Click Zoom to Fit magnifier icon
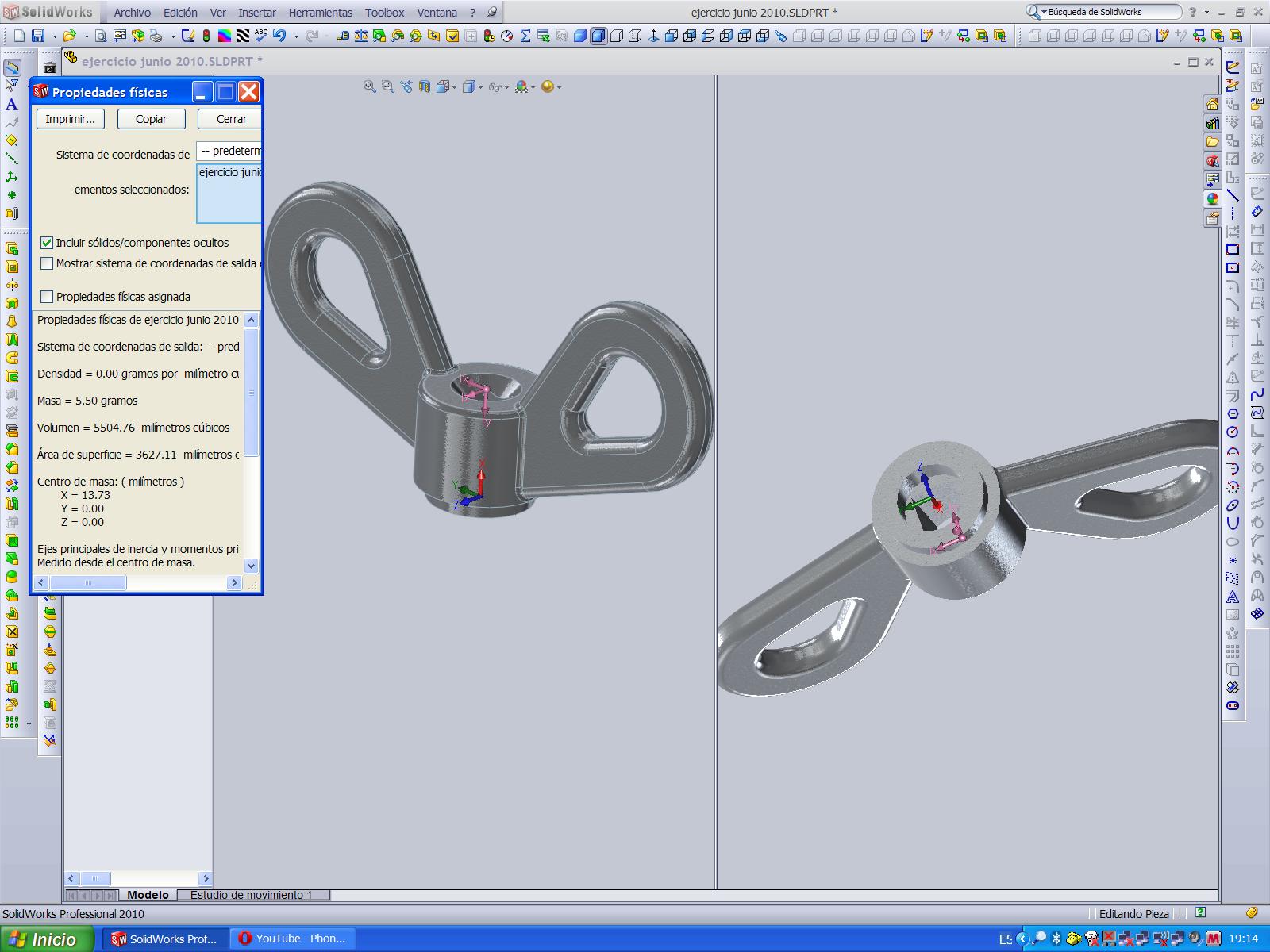Screen dimensions: 1270x952 [370, 86]
